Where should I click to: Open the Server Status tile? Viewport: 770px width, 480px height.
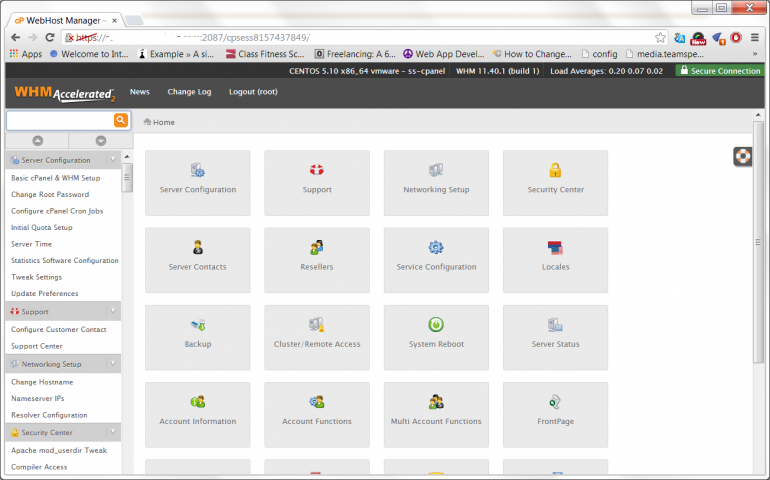tap(555, 338)
